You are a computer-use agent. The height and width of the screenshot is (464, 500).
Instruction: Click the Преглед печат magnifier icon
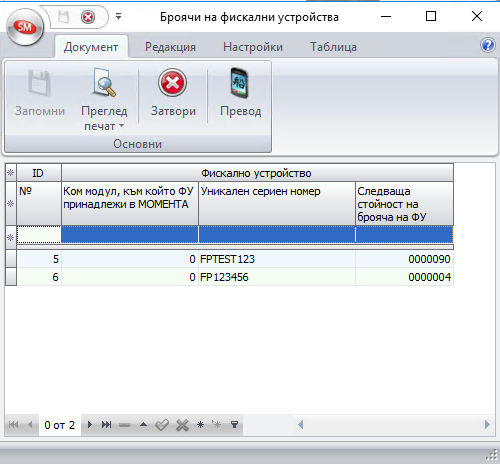click(x=104, y=83)
